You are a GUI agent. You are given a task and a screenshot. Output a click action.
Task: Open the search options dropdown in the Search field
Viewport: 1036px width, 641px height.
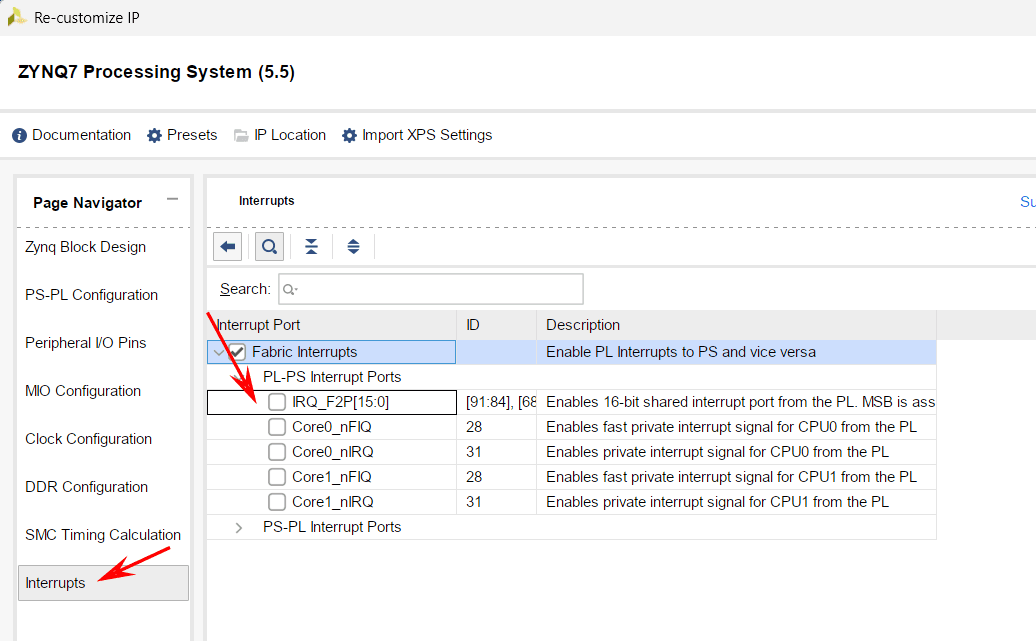(291, 289)
